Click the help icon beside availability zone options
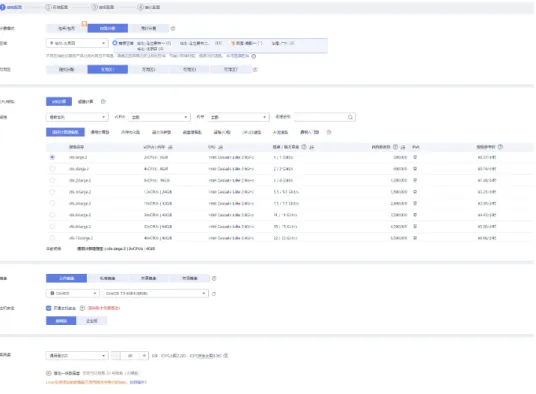 [255, 69]
